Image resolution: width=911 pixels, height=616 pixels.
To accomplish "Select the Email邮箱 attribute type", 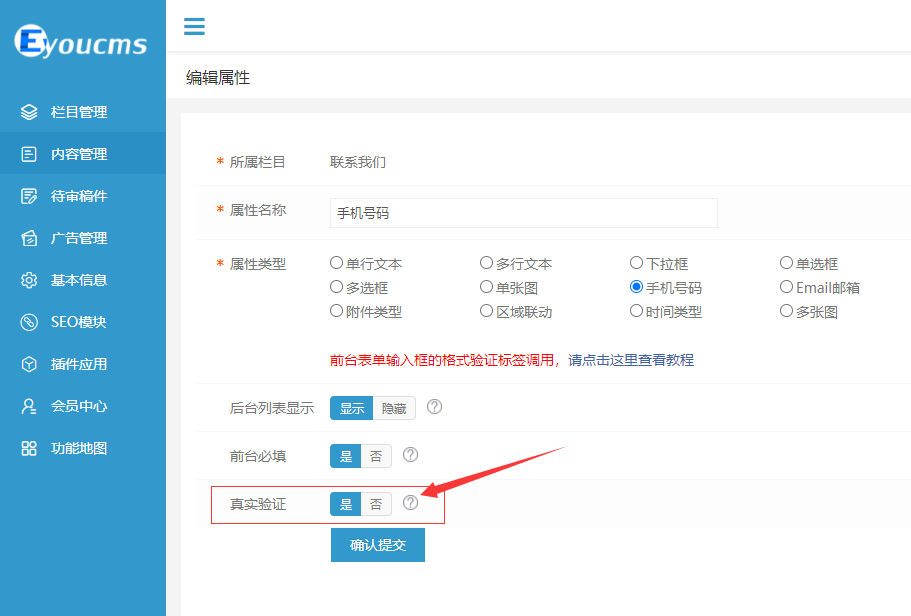I will coord(787,286).
